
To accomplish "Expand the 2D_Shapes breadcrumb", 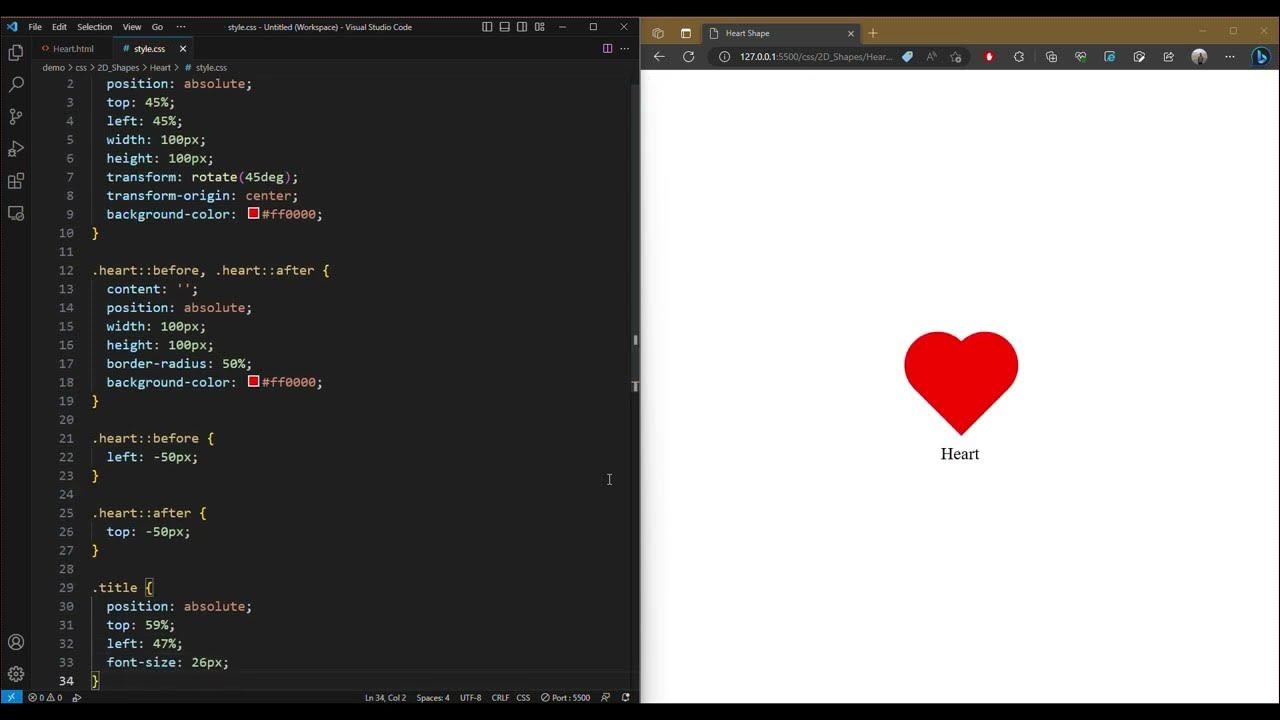I will pyautogui.click(x=118, y=67).
